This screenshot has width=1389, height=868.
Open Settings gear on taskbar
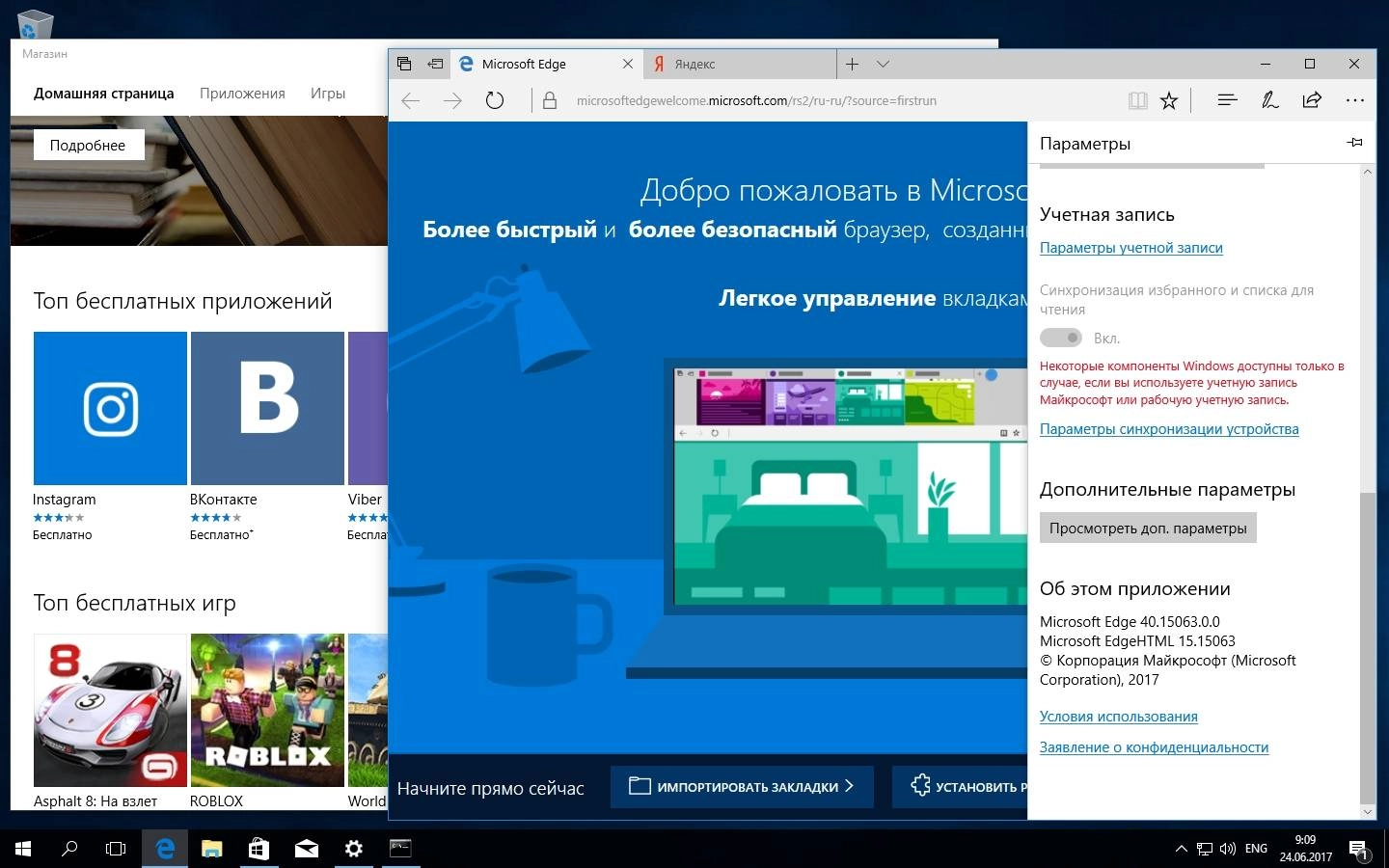tap(353, 849)
